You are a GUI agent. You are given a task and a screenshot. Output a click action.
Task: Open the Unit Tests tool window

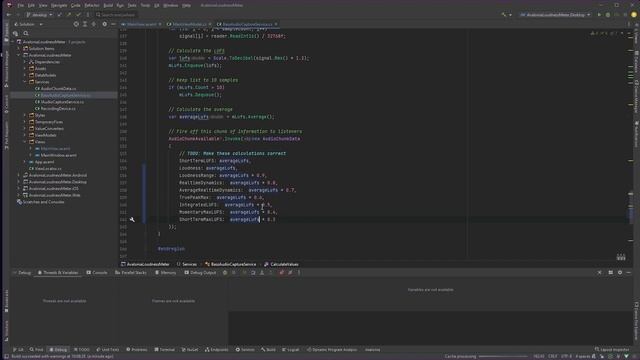pyautogui.click(x=108, y=350)
